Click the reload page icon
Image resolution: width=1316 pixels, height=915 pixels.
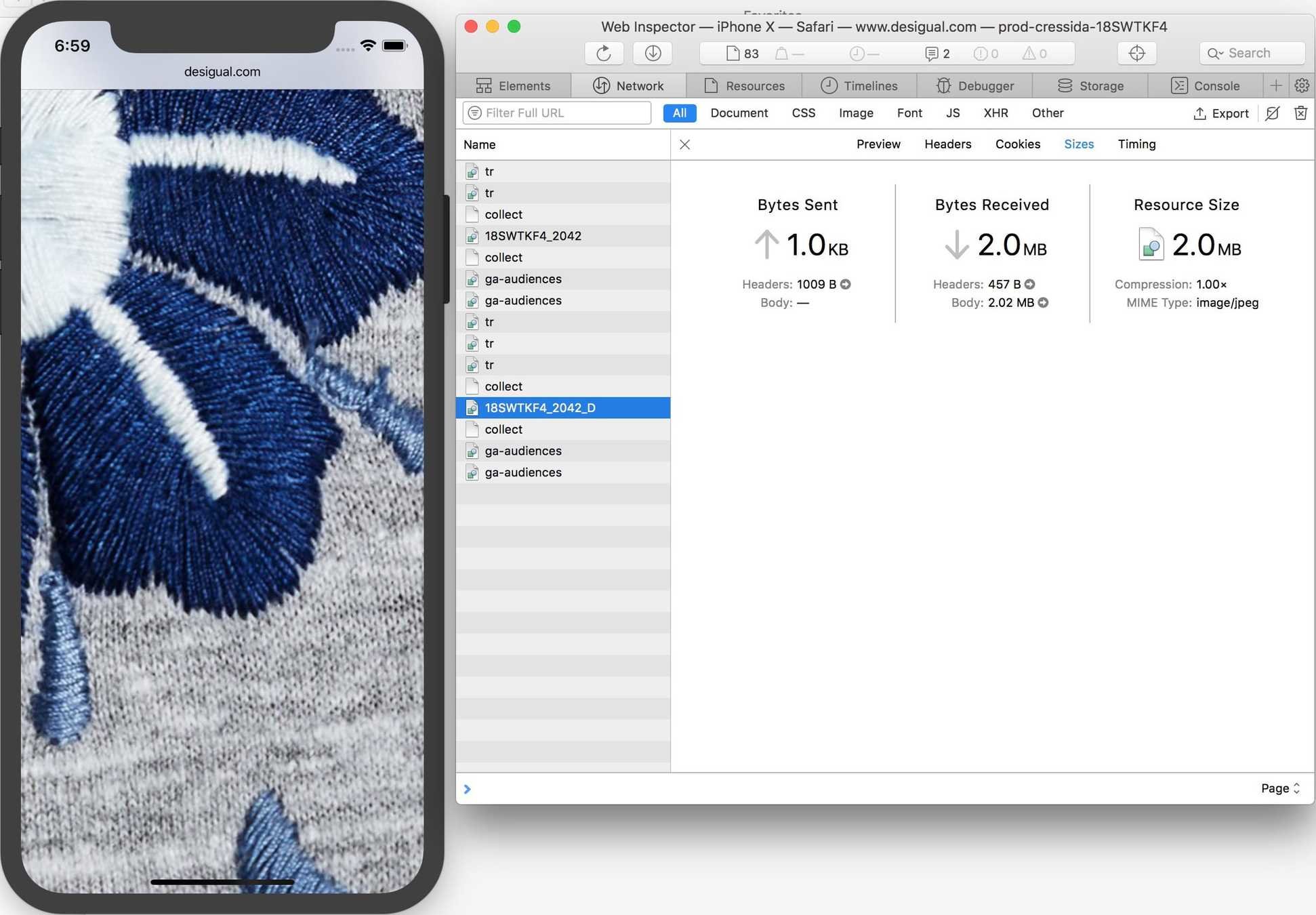603,54
